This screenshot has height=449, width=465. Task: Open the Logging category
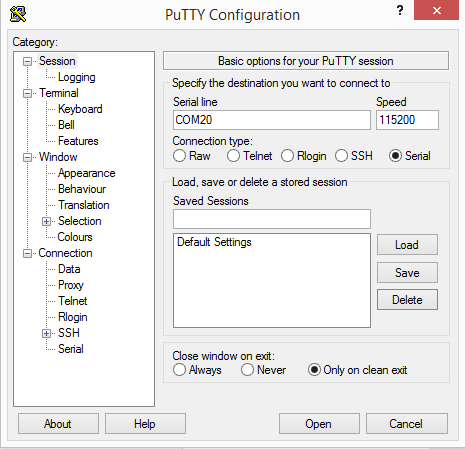(x=77, y=77)
